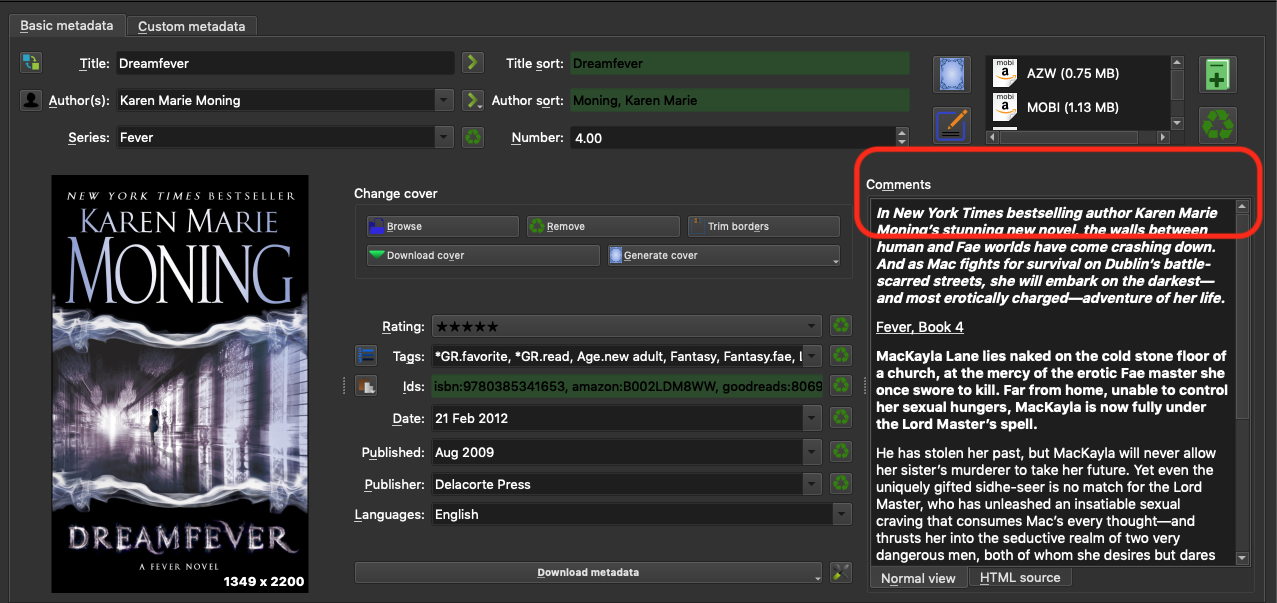Click the green arrow beside the Title field
Viewport: 1277px width, 603px height.
pos(473,63)
